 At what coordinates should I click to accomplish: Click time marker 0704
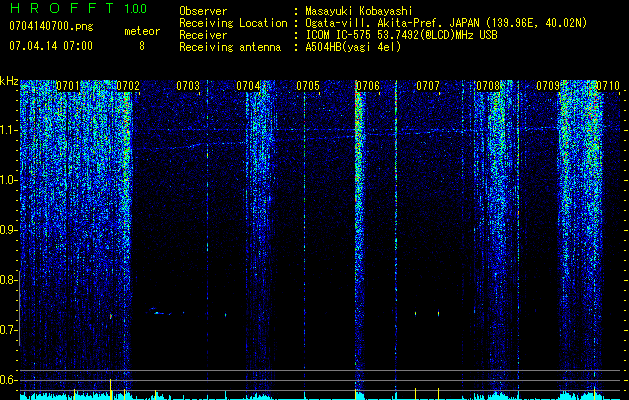click(248, 86)
